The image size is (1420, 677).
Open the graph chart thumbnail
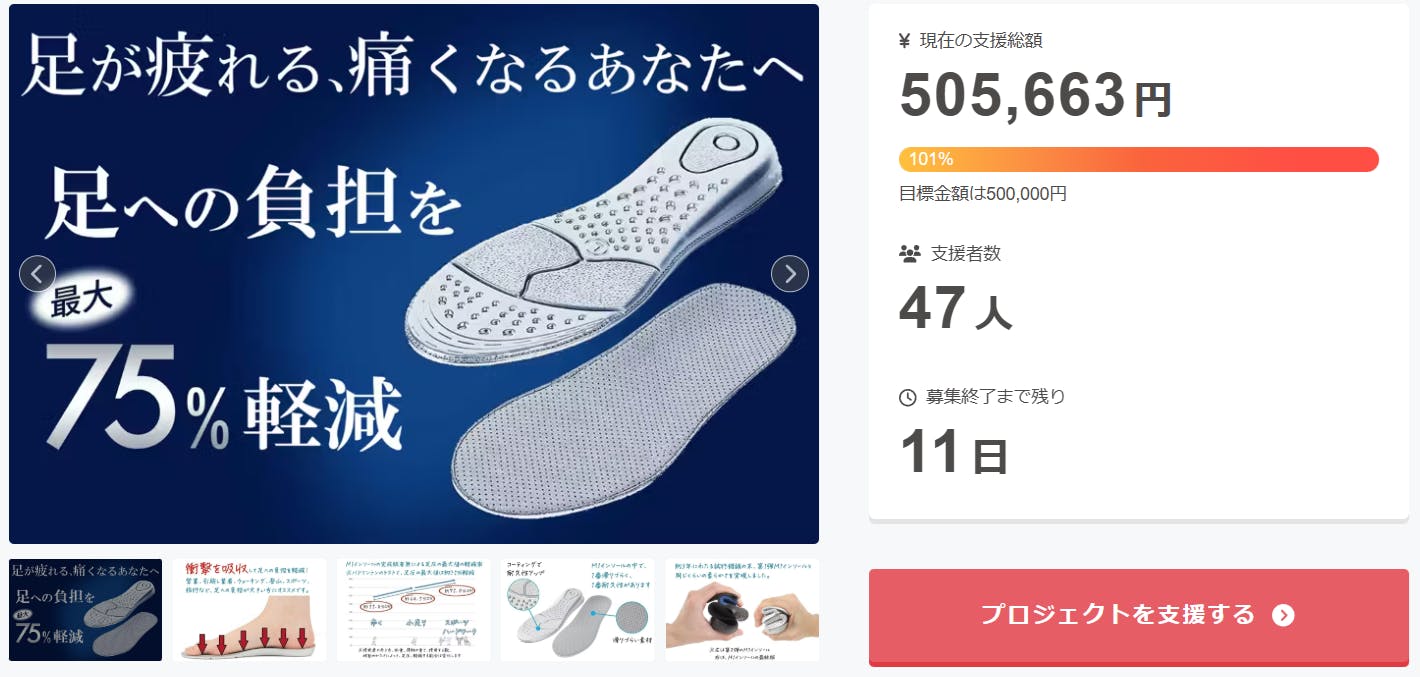tap(414, 610)
